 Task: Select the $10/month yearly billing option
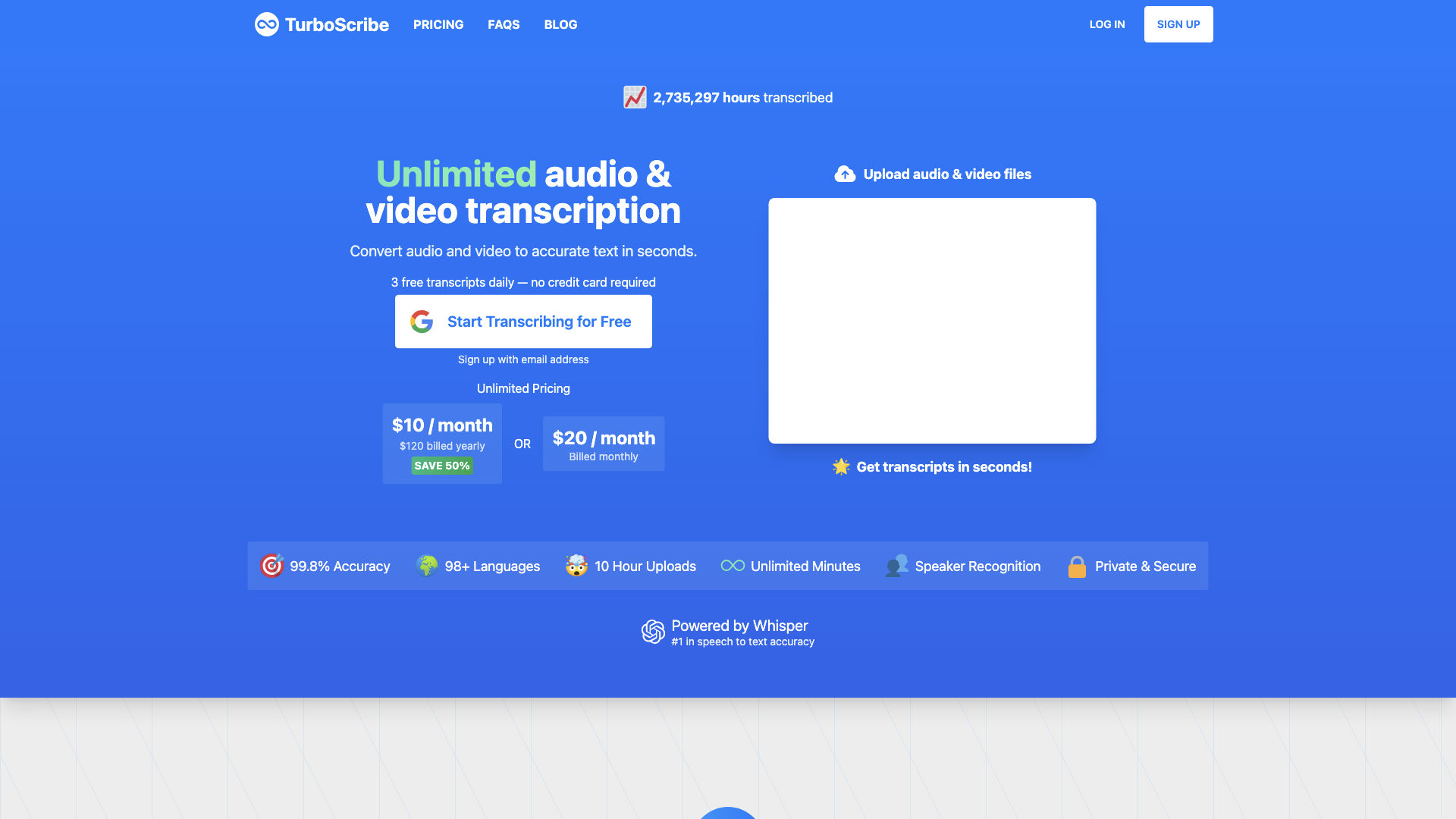442,443
